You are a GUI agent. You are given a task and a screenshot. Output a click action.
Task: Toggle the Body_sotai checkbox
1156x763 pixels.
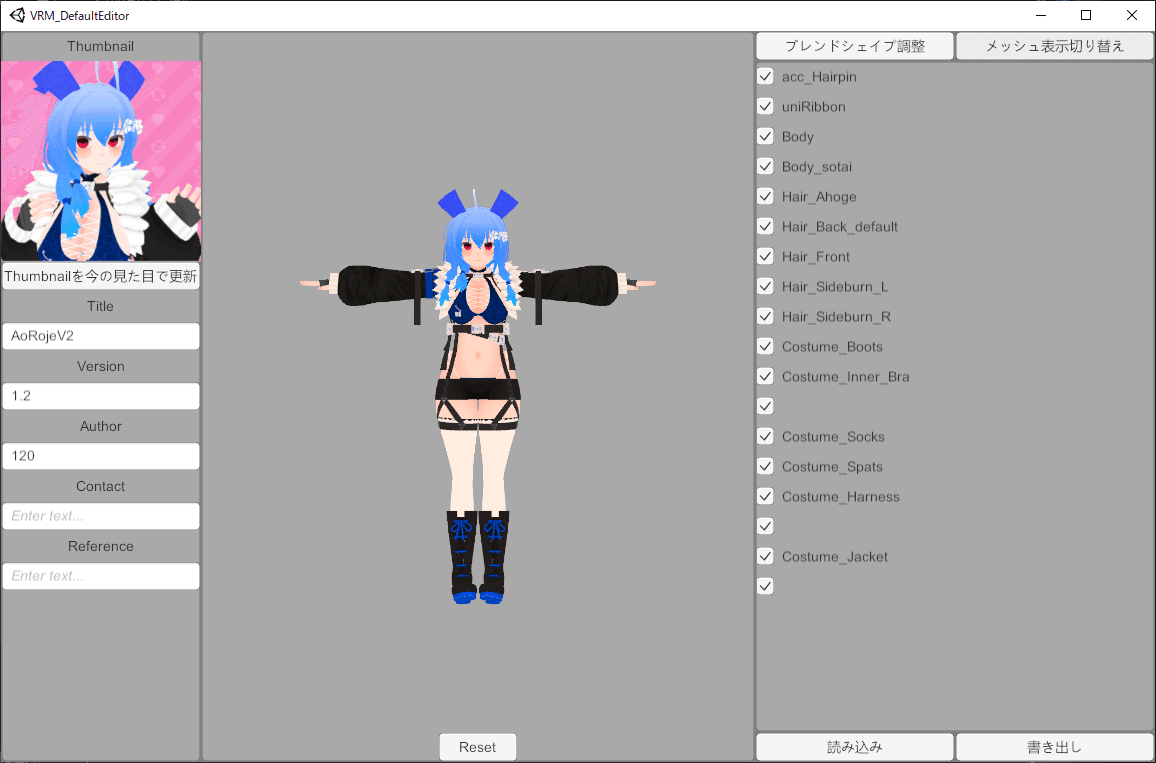coord(765,167)
